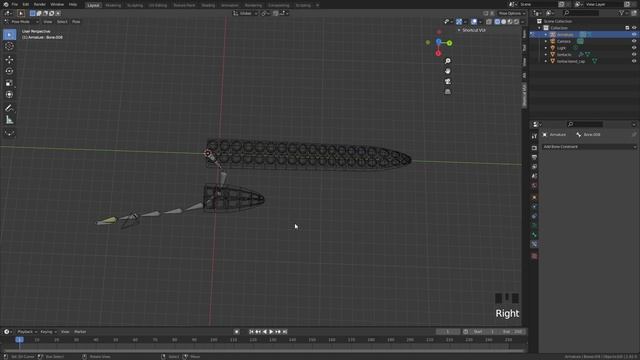Image resolution: width=640 pixels, height=360 pixels.
Task: Toggle visibility of Light in outliner
Action: 634,48
